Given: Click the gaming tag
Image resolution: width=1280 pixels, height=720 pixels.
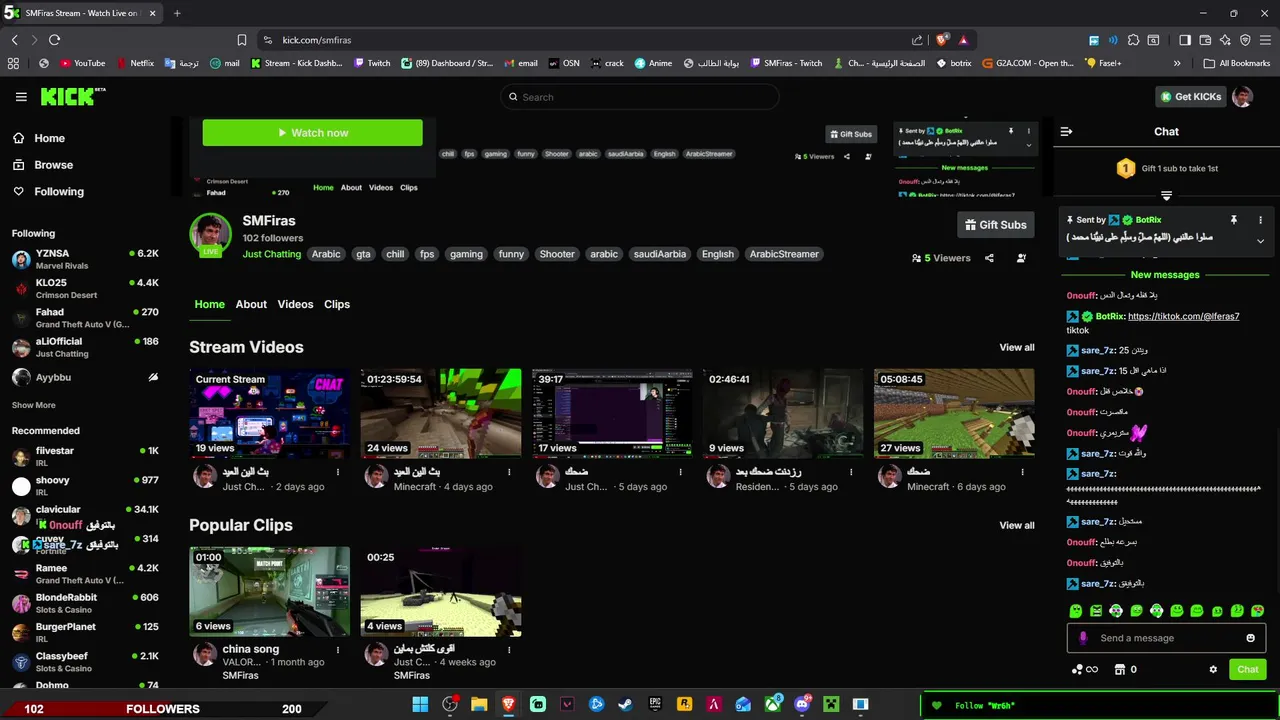Looking at the screenshot, I should (466, 254).
